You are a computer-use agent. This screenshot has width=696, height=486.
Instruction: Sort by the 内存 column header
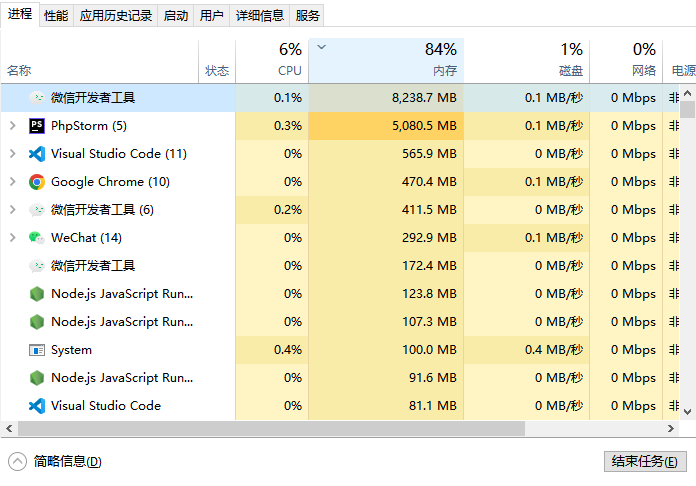(x=386, y=61)
